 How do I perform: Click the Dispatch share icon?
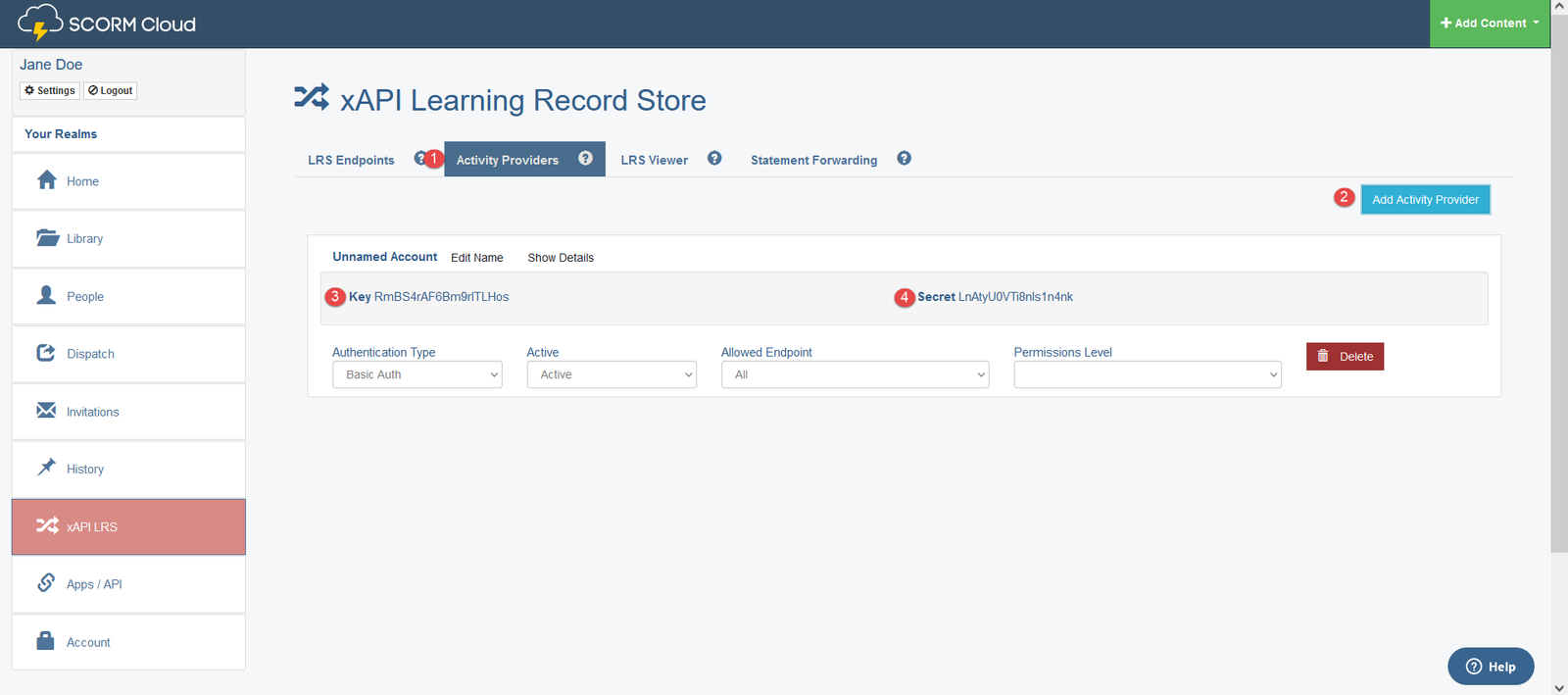pyautogui.click(x=46, y=353)
